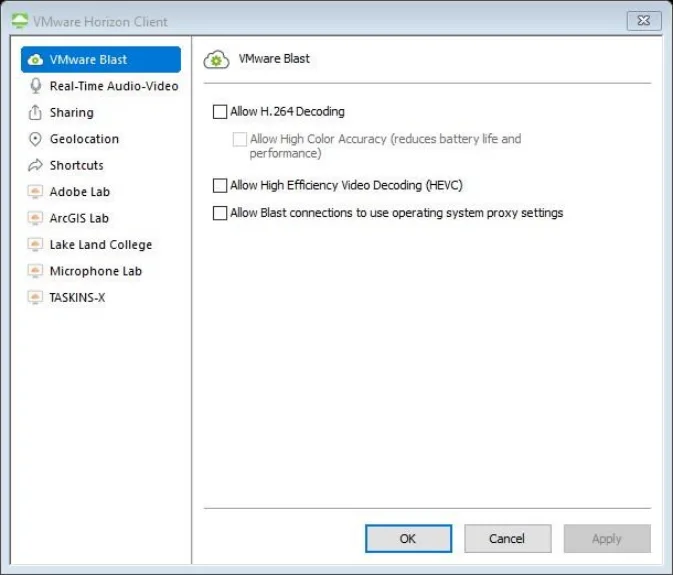The image size is (673, 575).
Task: Confirm settings with OK button
Action: pos(408,539)
